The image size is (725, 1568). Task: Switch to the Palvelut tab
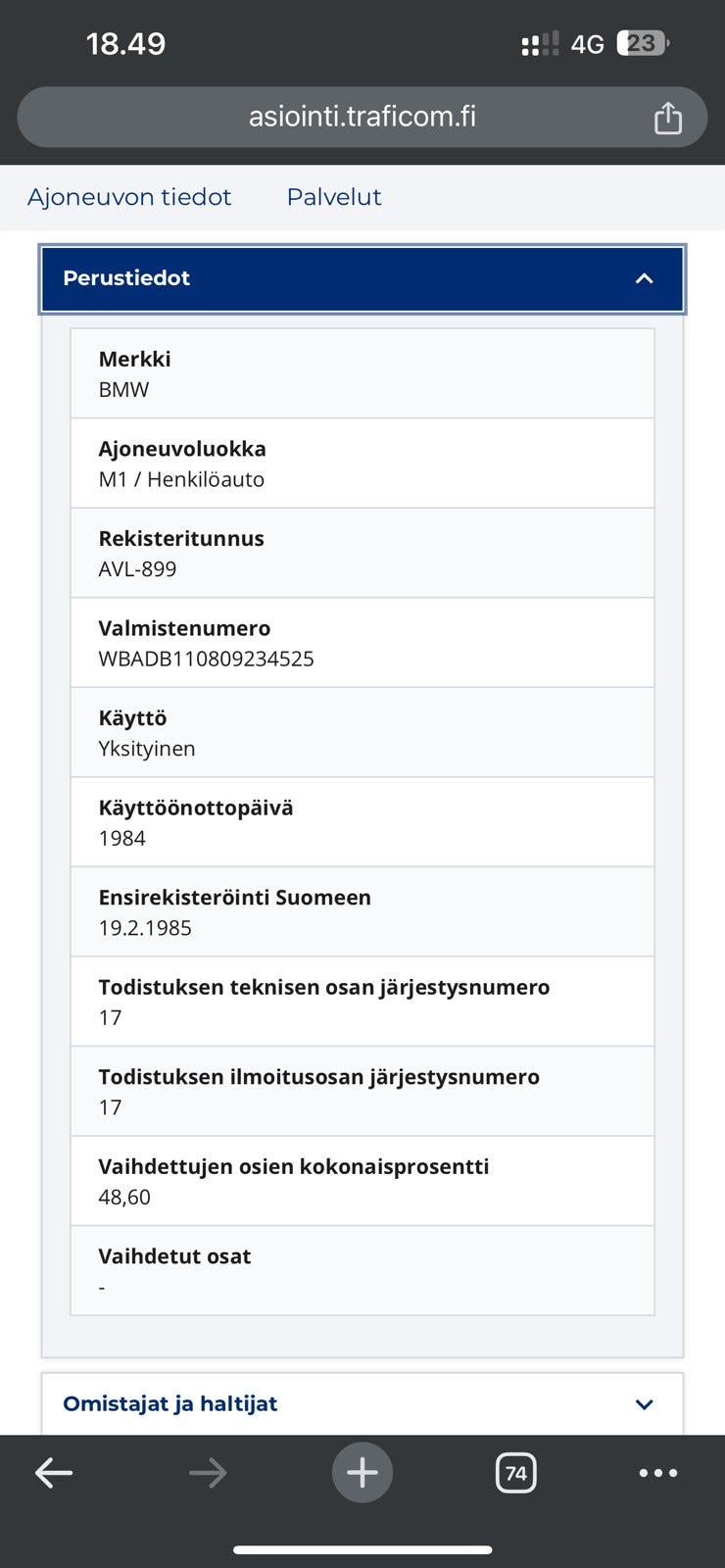coord(334,197)
